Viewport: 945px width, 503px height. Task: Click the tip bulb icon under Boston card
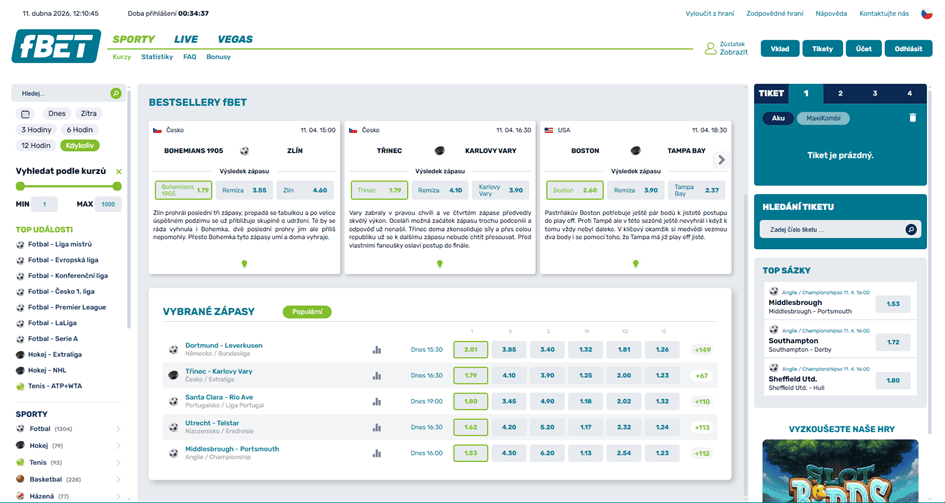tap(635, 263)
